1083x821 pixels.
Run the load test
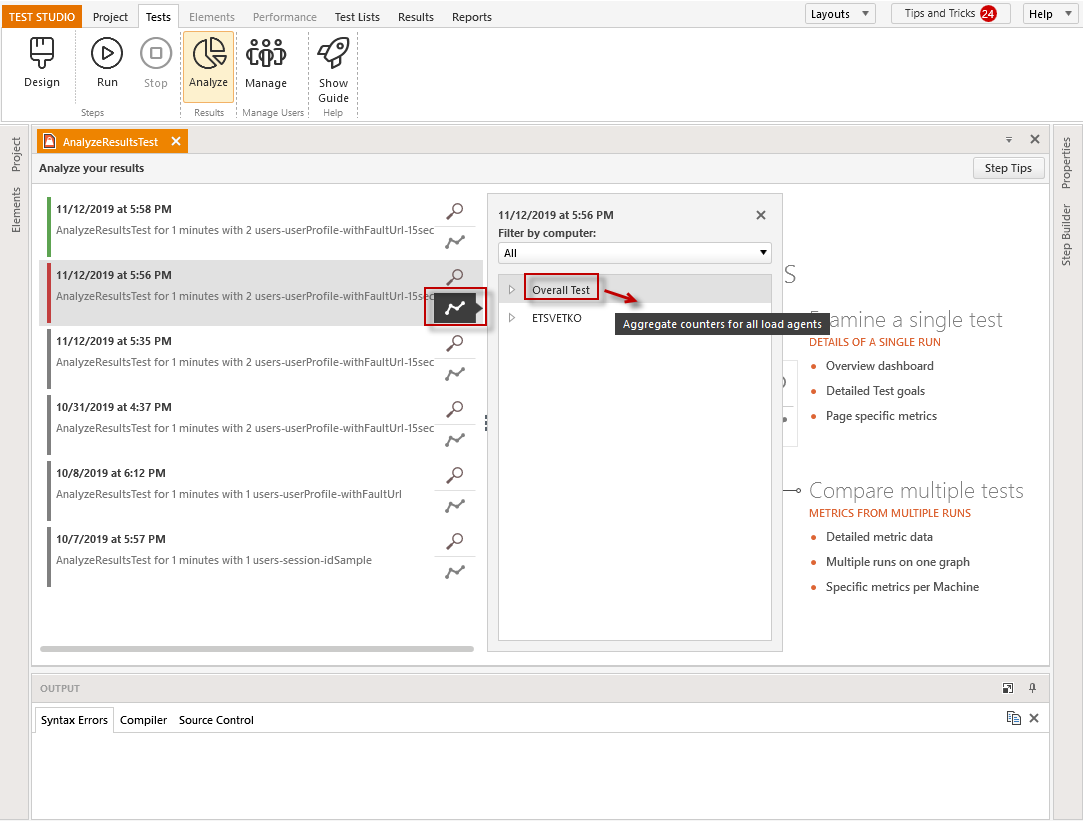[x=107, y=64]
